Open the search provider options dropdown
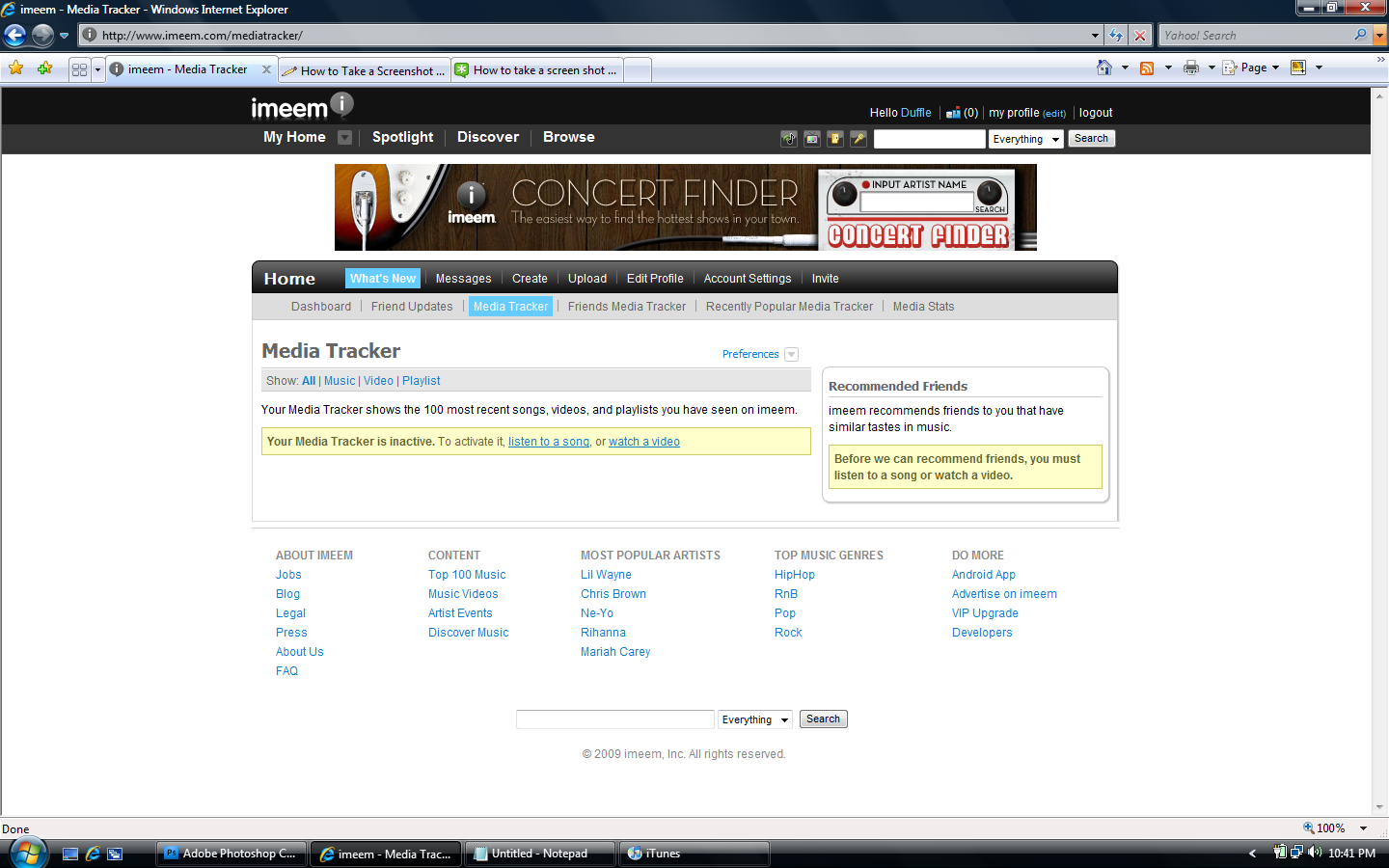The height and width of the screenshot is (868, 1389). click(1379, 36)
